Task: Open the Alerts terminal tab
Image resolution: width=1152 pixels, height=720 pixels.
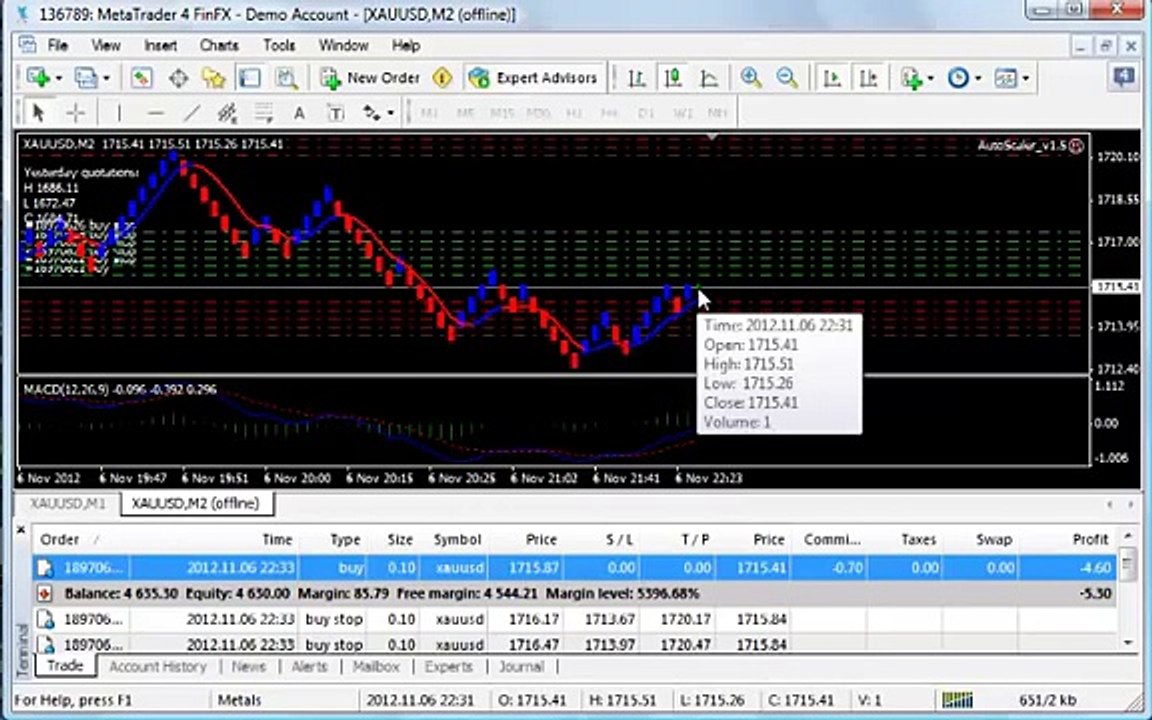Action: (x=309, y=667)
